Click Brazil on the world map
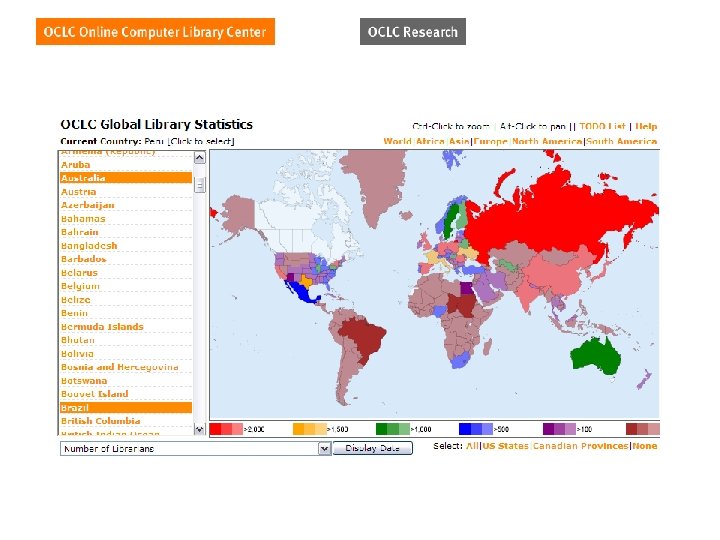 click(x=365, y=340)
